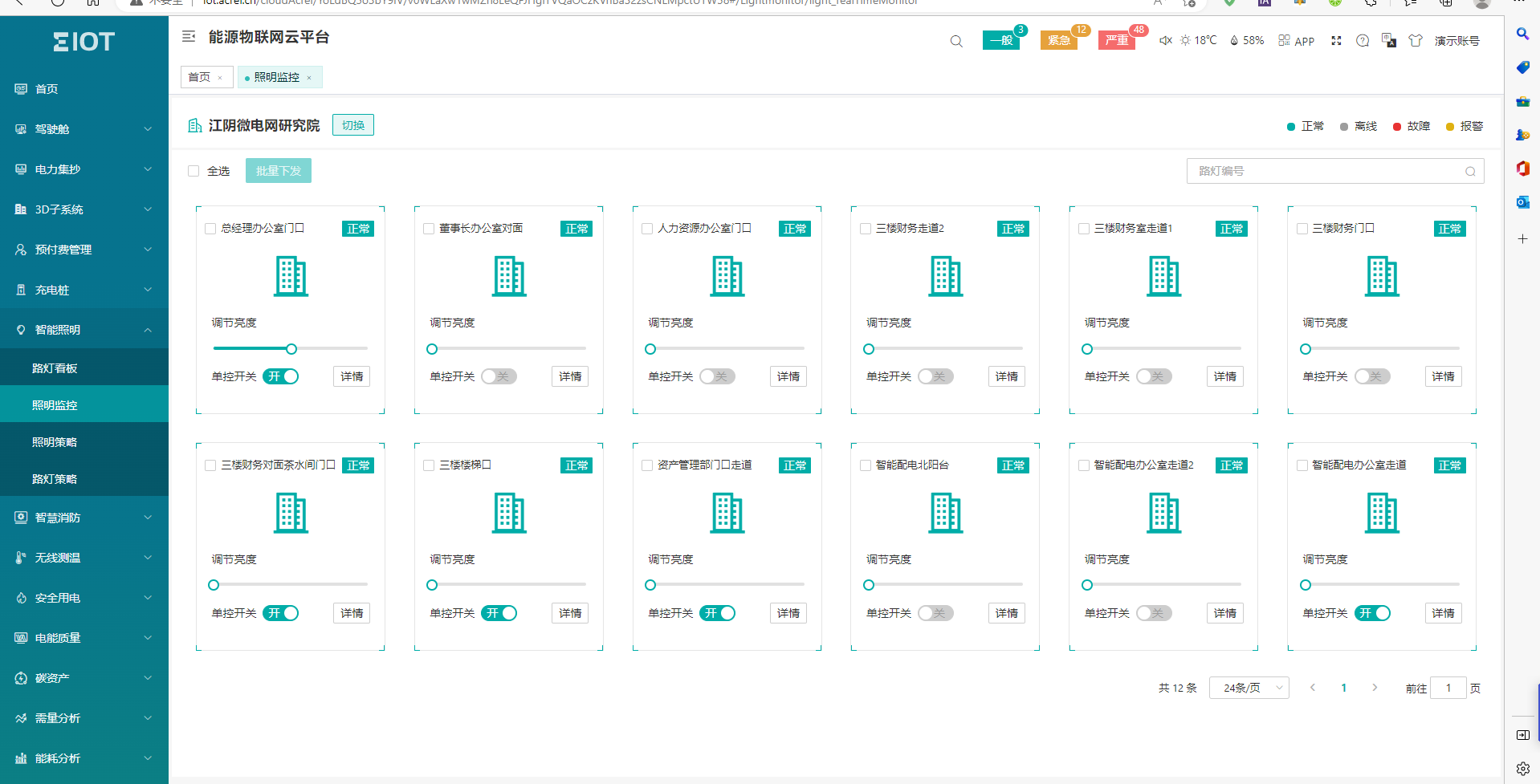Open help via the question mark icon
This screenshot has height=784, width=1540.
click(1363, 40)
